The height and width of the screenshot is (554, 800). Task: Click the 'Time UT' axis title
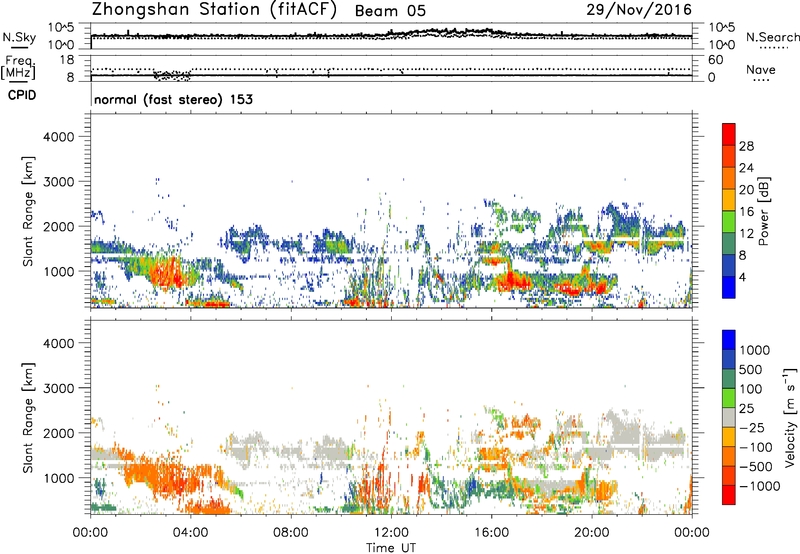pyautogui.click(x=391, y=548)
